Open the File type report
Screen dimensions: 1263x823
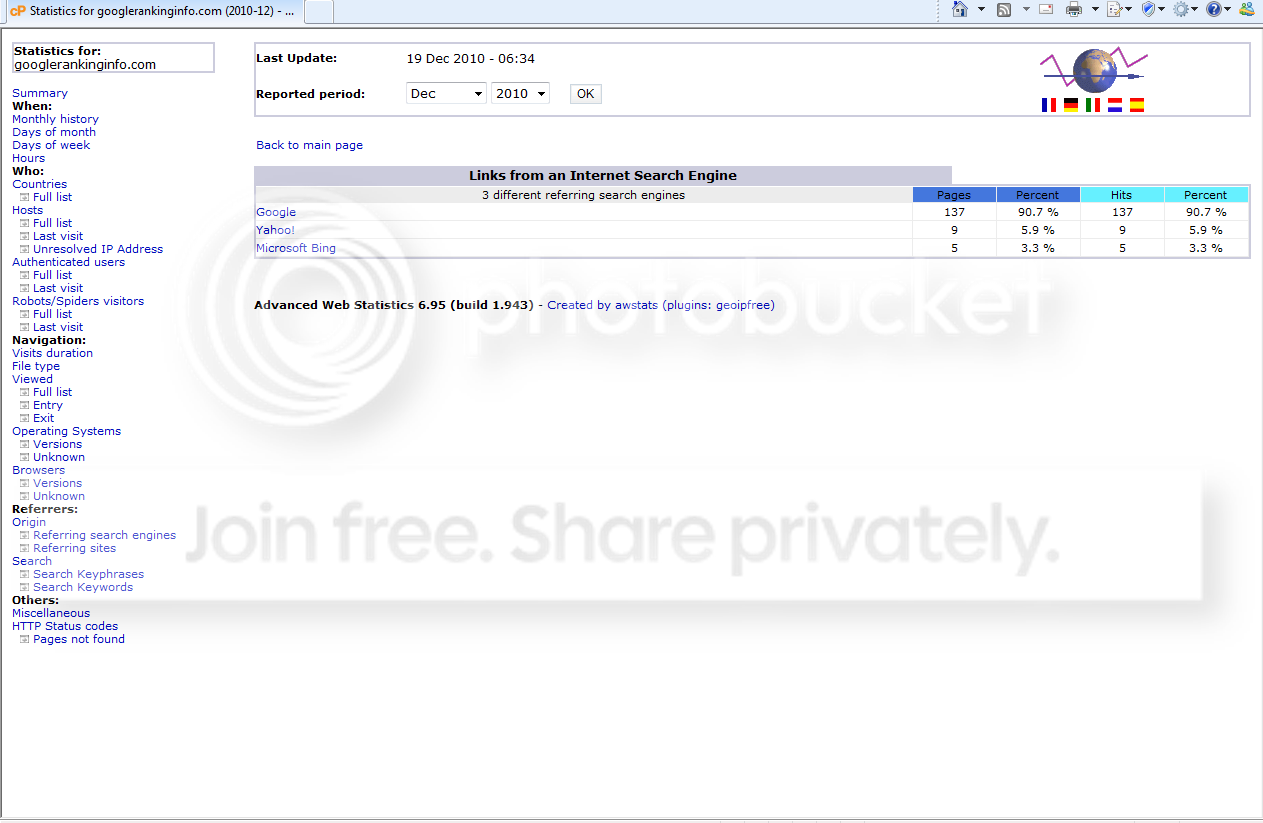click(x=36, y=366)
